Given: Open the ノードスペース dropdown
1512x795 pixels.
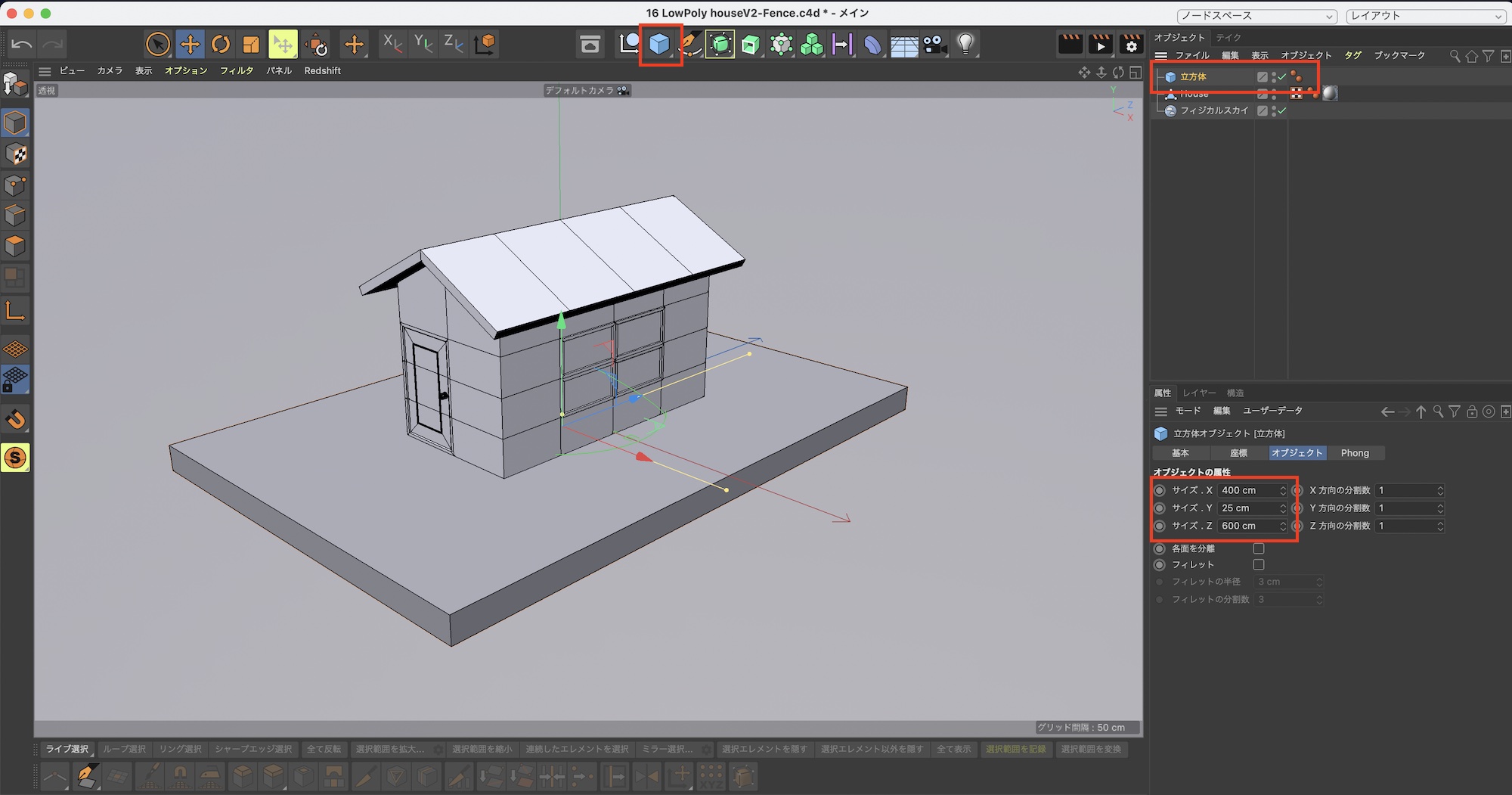Looking at the screenshot, I should [x=1256, y=16].
